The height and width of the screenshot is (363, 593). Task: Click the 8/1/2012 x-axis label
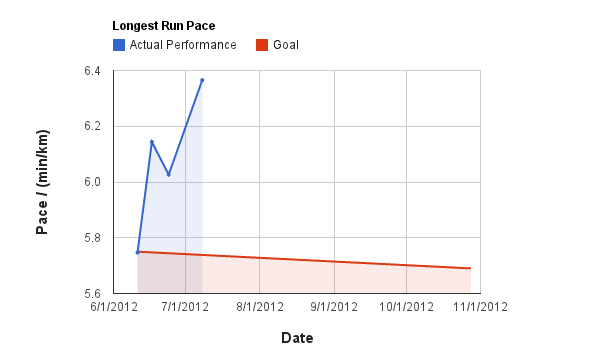tap(260, 307)
